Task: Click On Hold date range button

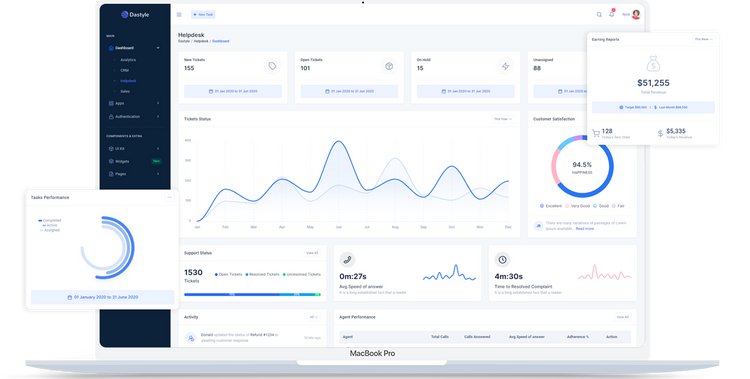Action: [466, 91]
